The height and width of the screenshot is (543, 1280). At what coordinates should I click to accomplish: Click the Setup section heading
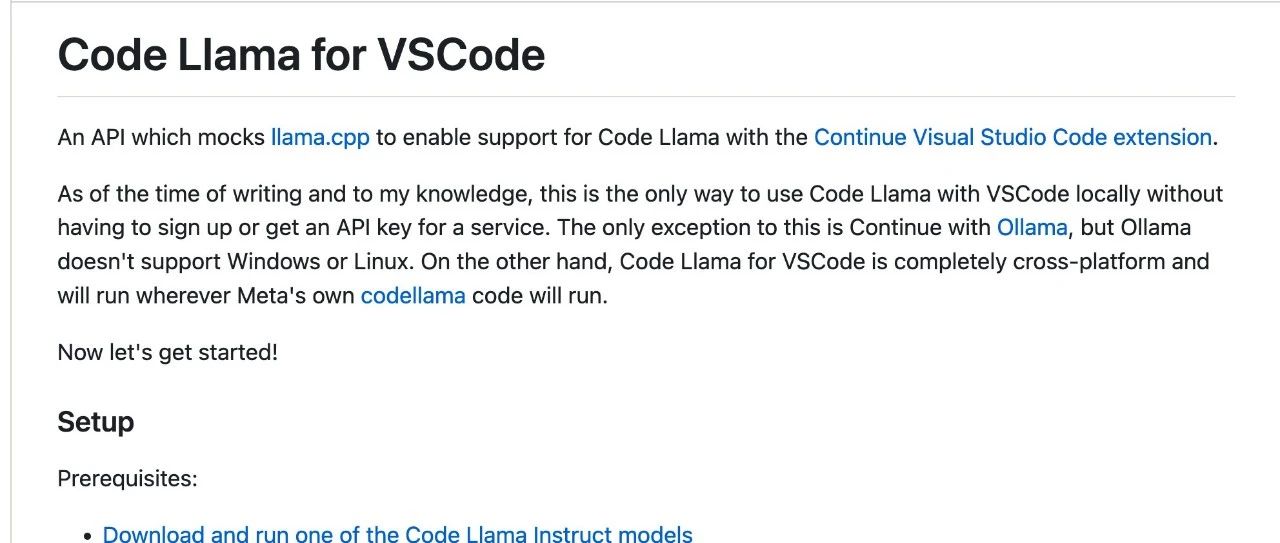point(96,422)
